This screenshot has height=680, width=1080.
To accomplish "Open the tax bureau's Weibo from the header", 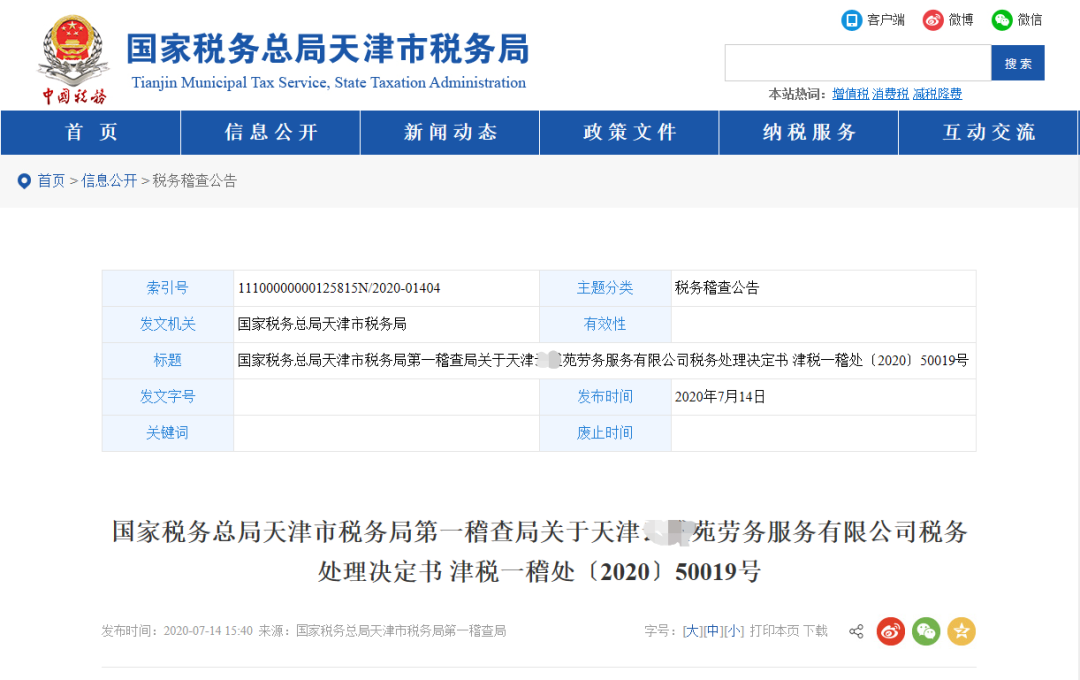I will pyautogui.click(x=934, y=19).
